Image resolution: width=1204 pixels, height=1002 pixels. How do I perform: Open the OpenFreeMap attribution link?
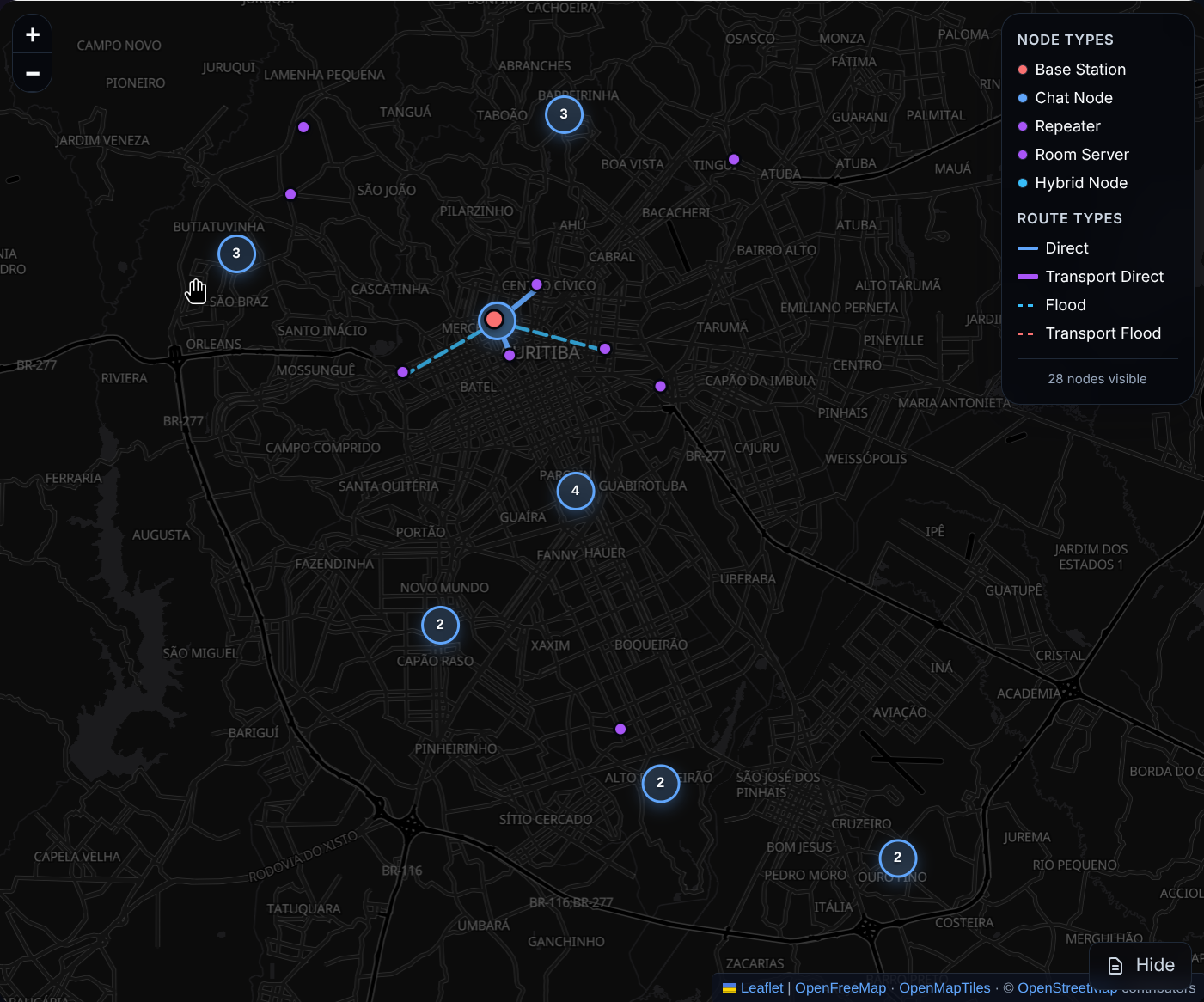tap(840, 988)
